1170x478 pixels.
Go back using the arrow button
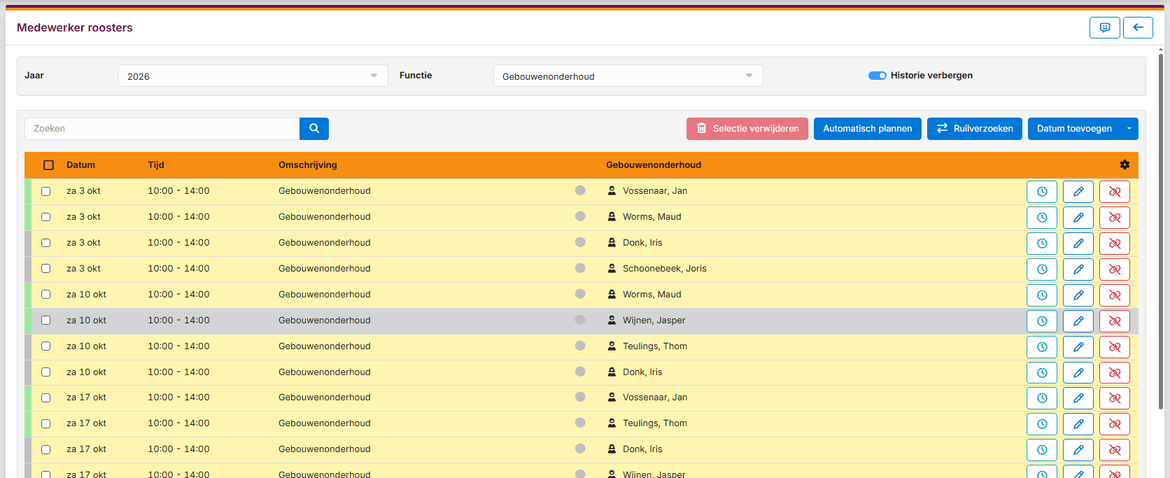pos(1138,28)
